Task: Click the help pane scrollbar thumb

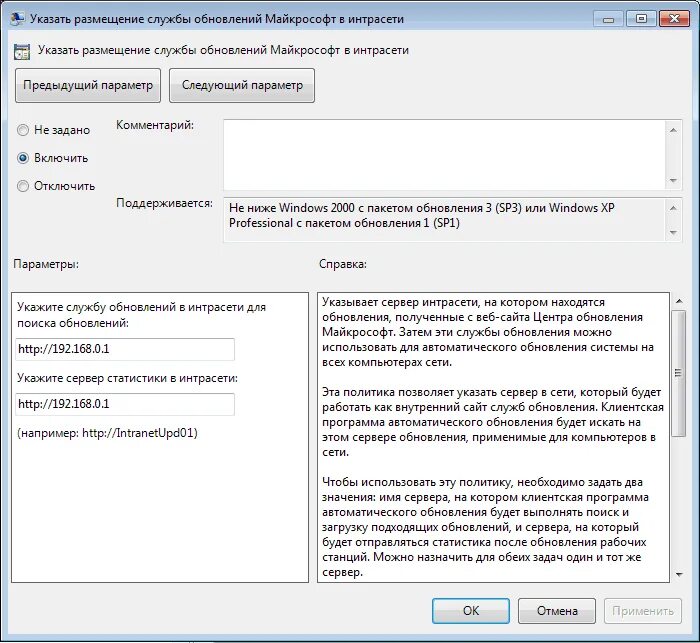Action: click(x=679, y=373)
